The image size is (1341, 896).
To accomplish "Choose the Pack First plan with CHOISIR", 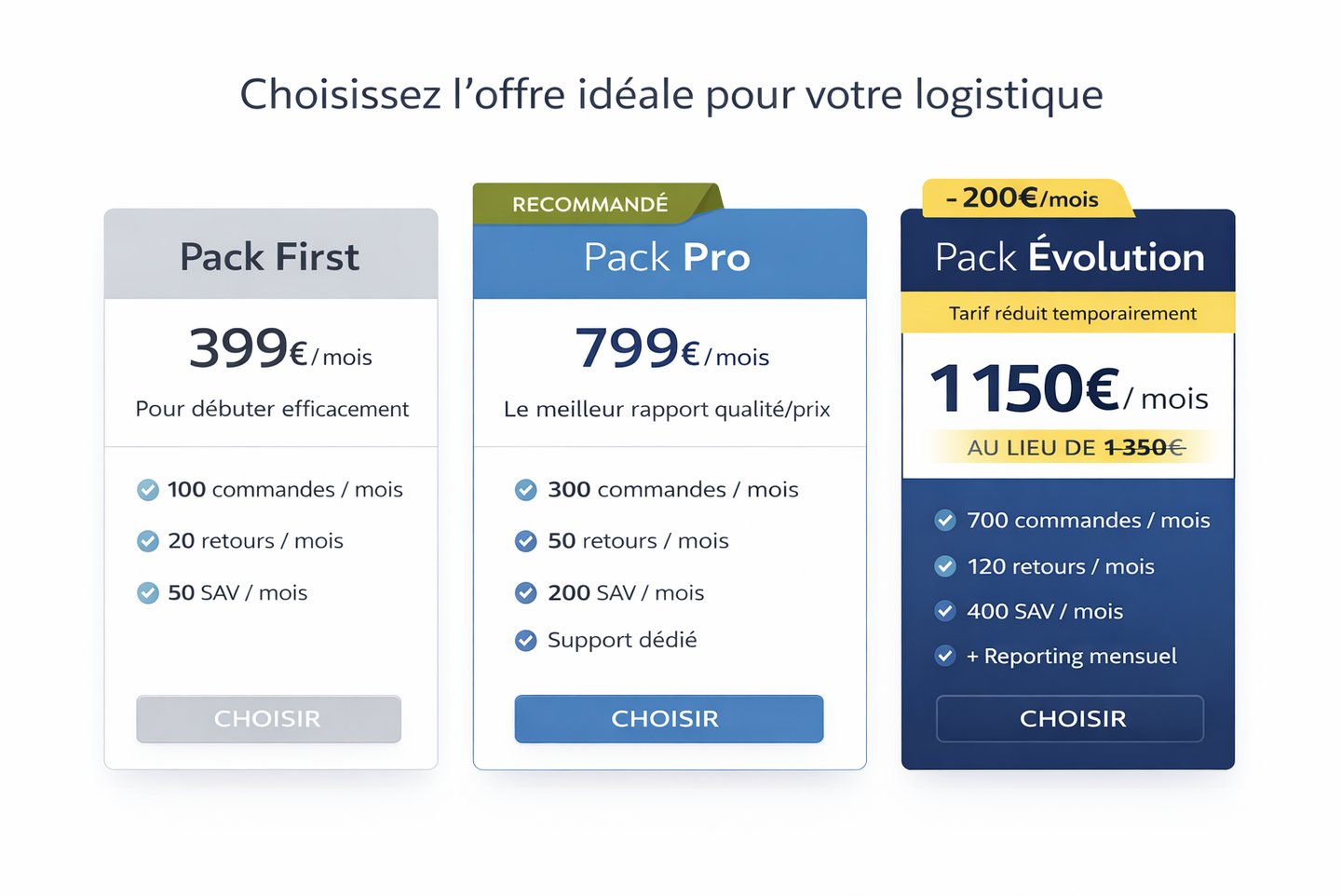I will (268, 719).
